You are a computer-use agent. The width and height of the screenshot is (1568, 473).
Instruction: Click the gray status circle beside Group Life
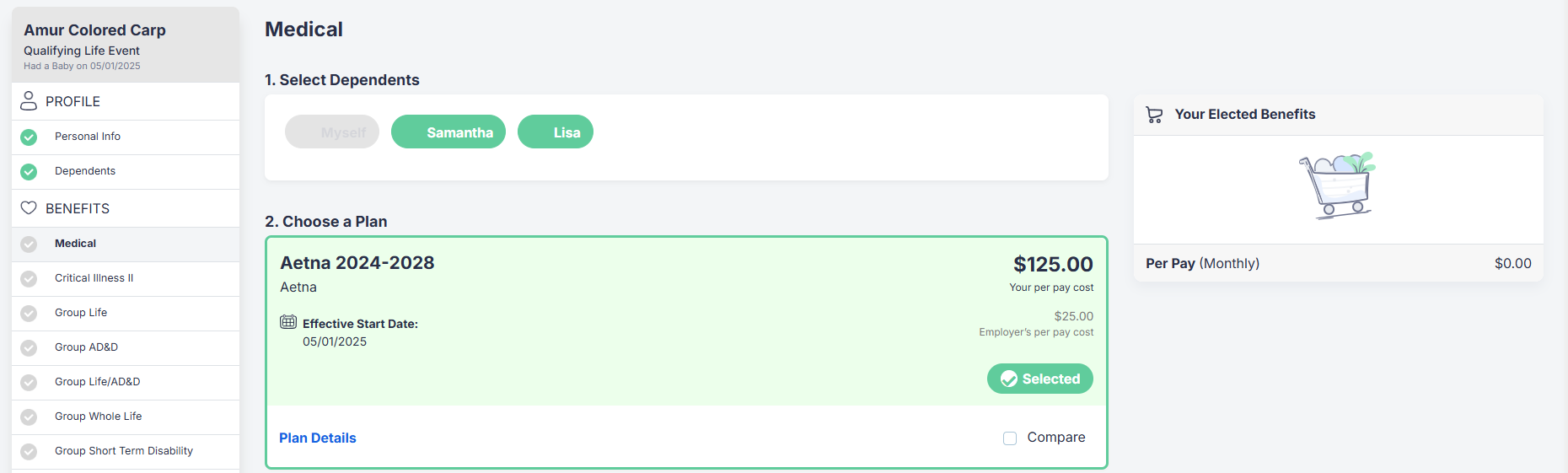[29, 313]
